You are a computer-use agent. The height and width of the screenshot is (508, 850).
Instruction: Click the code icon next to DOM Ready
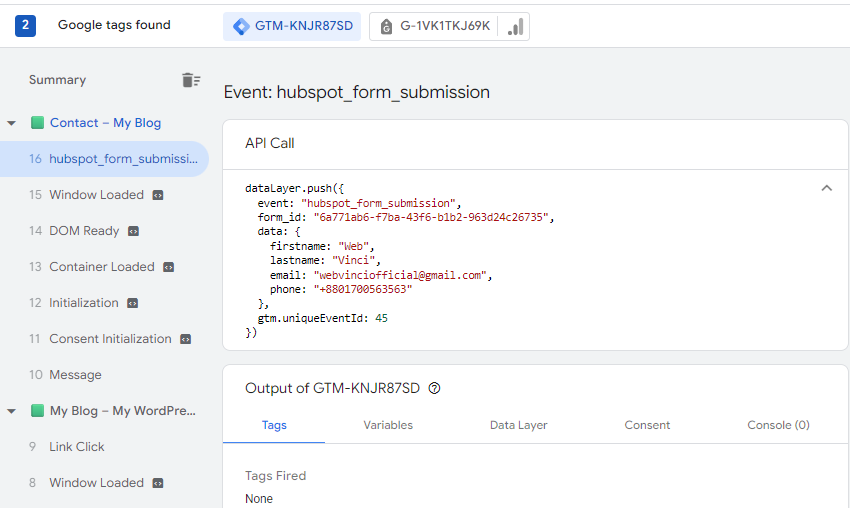[134, 231]
